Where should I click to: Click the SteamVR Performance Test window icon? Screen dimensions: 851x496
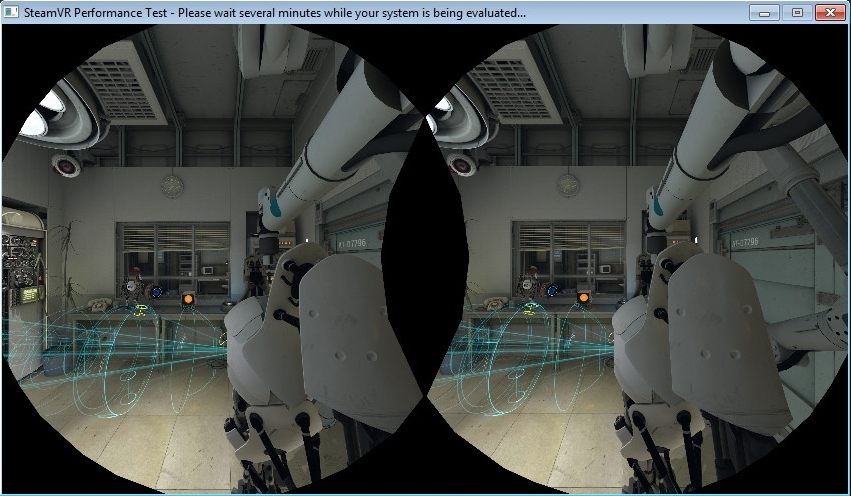tap(11, 12)
